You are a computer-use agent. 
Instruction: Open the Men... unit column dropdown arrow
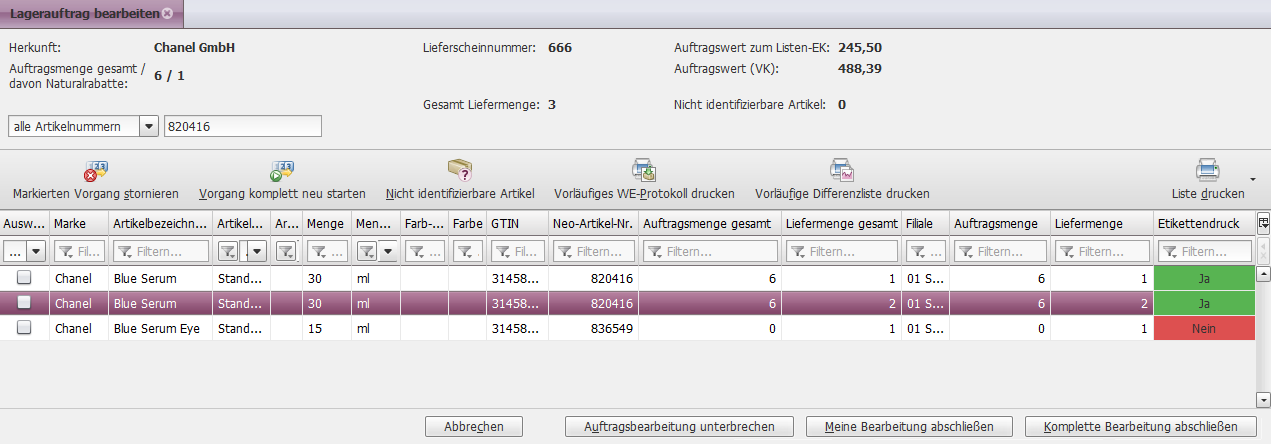tap(386, 251)
